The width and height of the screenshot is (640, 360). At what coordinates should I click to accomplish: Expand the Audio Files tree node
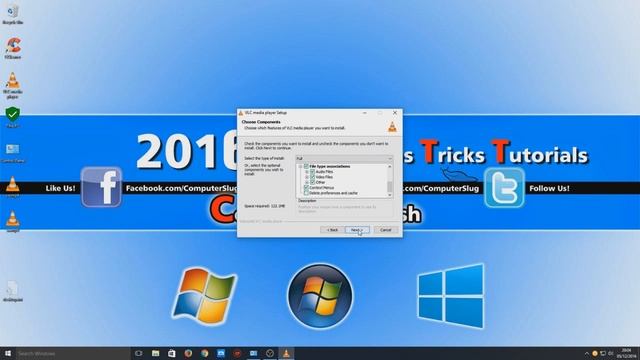coord(307,172)
